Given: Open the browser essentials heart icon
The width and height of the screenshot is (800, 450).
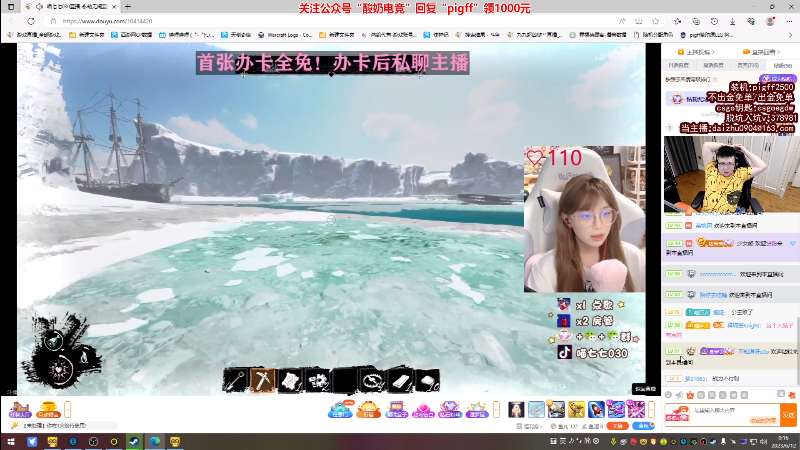Looking at the screenshot, I should pyautogui.click(x=751, y=21).
